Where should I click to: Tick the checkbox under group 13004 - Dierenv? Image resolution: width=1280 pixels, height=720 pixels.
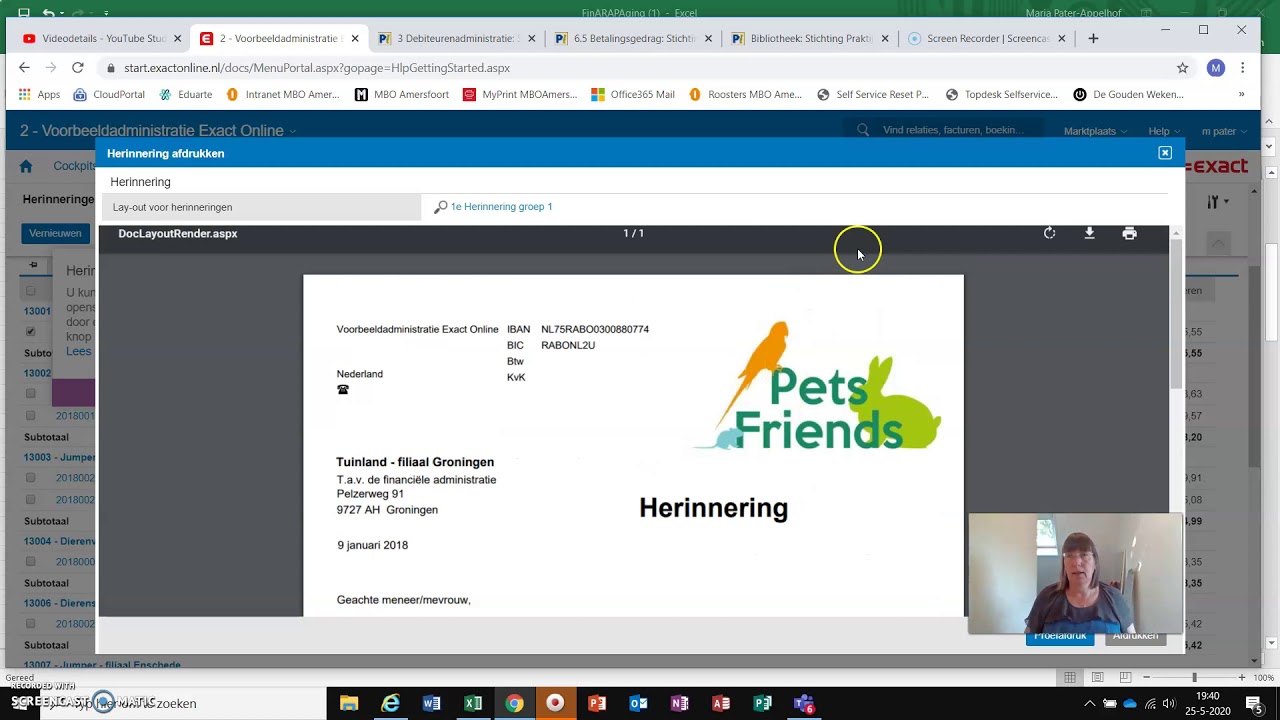[x=30, y=561]
